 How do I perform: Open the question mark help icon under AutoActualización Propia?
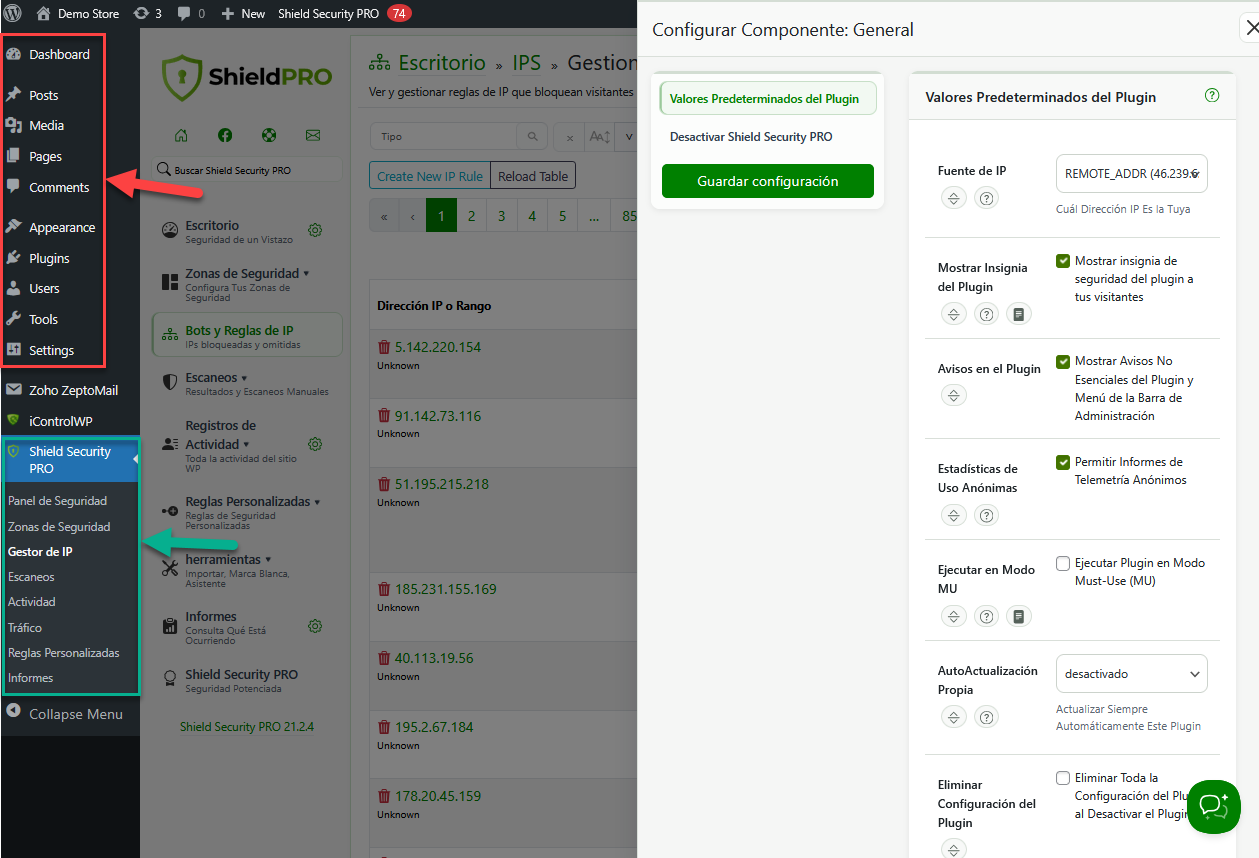click(x=986, y=717)
